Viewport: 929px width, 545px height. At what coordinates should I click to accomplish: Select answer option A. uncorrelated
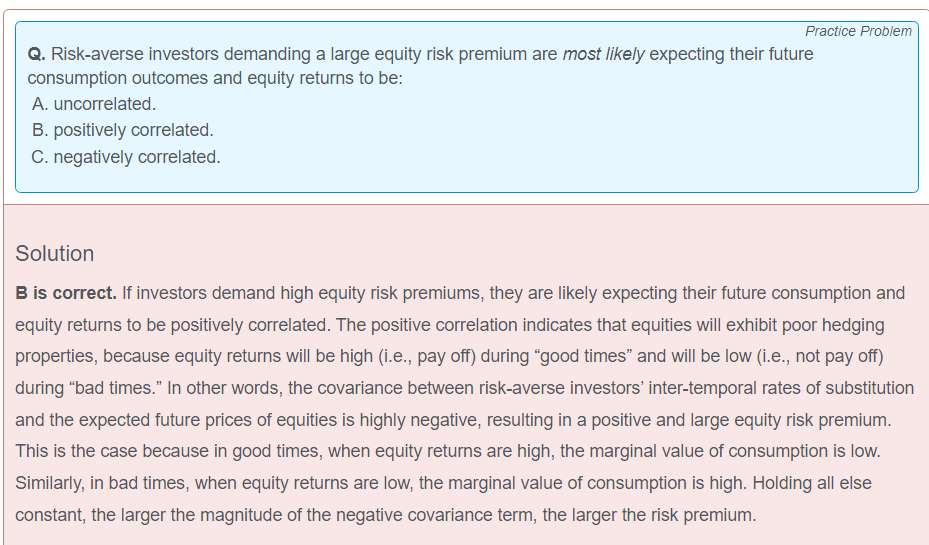pos(94,104)
